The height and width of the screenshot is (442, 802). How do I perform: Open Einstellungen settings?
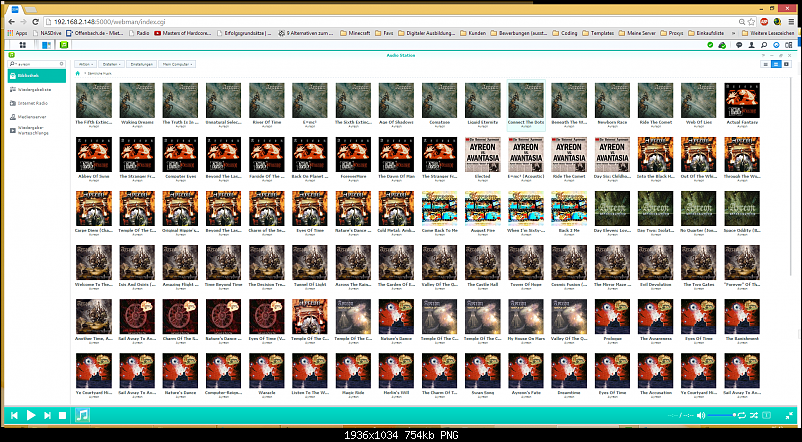click(142, 64)
